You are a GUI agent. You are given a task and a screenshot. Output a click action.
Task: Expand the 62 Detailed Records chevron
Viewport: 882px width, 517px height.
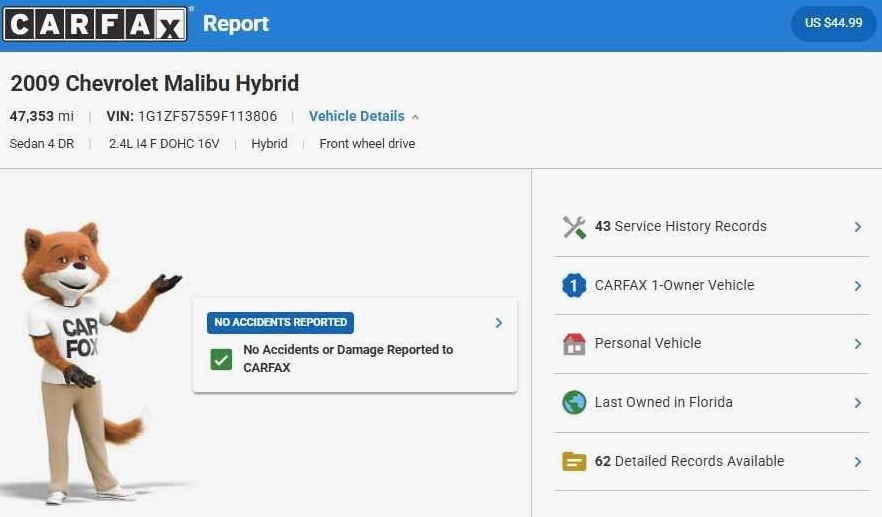[858, 462]
